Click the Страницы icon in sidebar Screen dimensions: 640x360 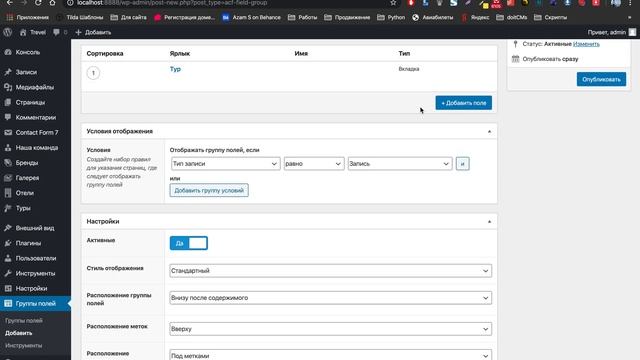click(8, 102)
